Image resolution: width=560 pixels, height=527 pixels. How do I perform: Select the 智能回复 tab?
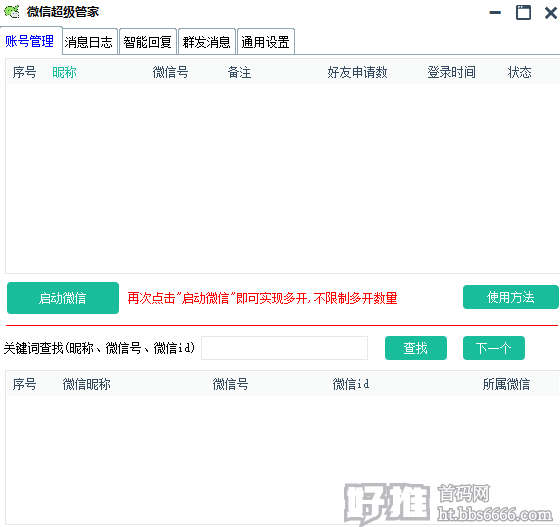[x=148, y=42]
